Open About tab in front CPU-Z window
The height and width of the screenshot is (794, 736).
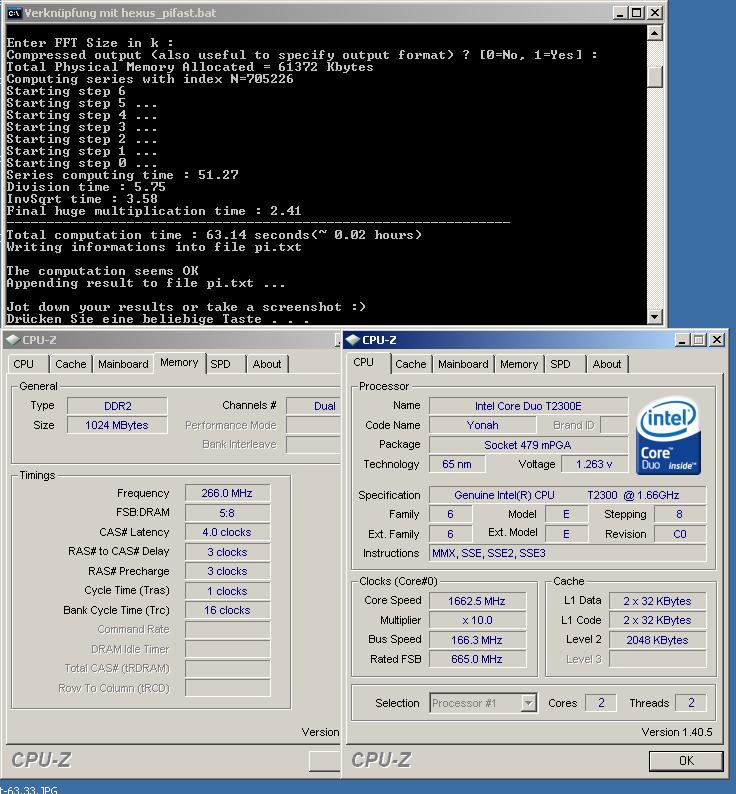click(x=606, y=364)
